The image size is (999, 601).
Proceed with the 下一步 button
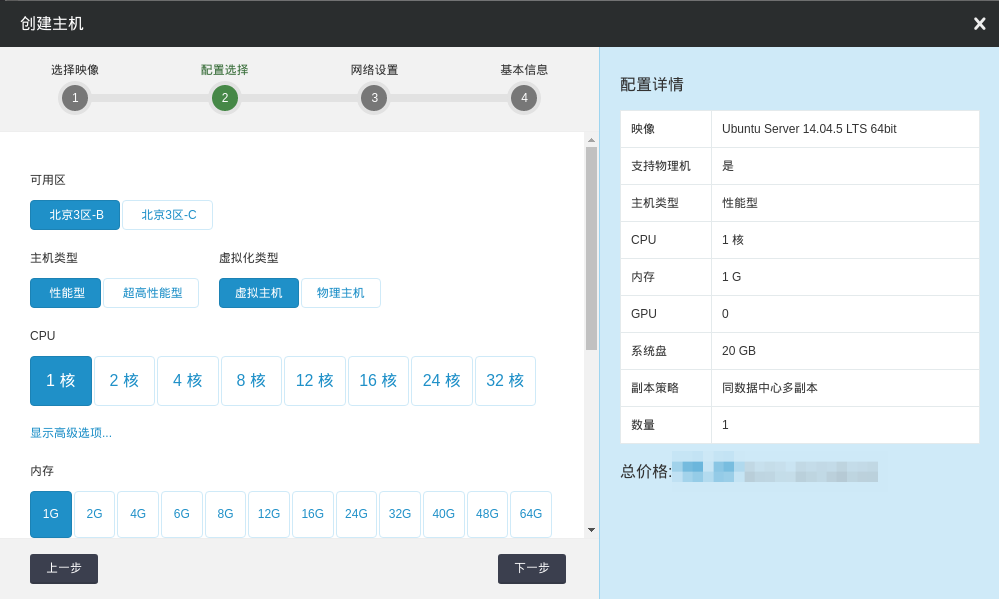click(532, 569)
